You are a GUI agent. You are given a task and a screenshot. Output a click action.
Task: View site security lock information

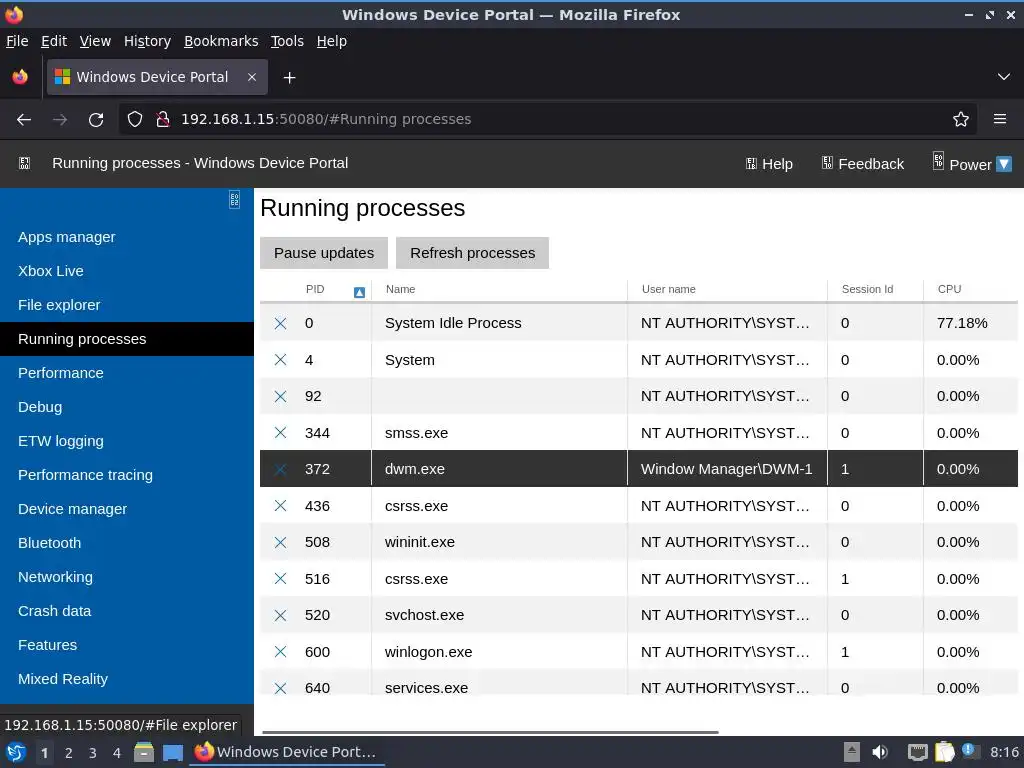tap(163, 119)
